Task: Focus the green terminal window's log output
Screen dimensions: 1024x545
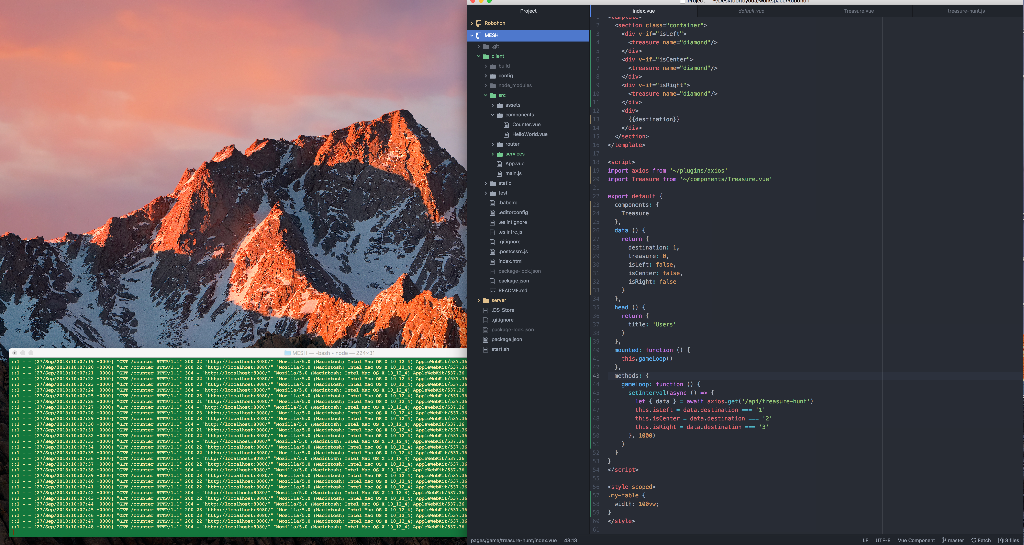Action: pos(238,446)
